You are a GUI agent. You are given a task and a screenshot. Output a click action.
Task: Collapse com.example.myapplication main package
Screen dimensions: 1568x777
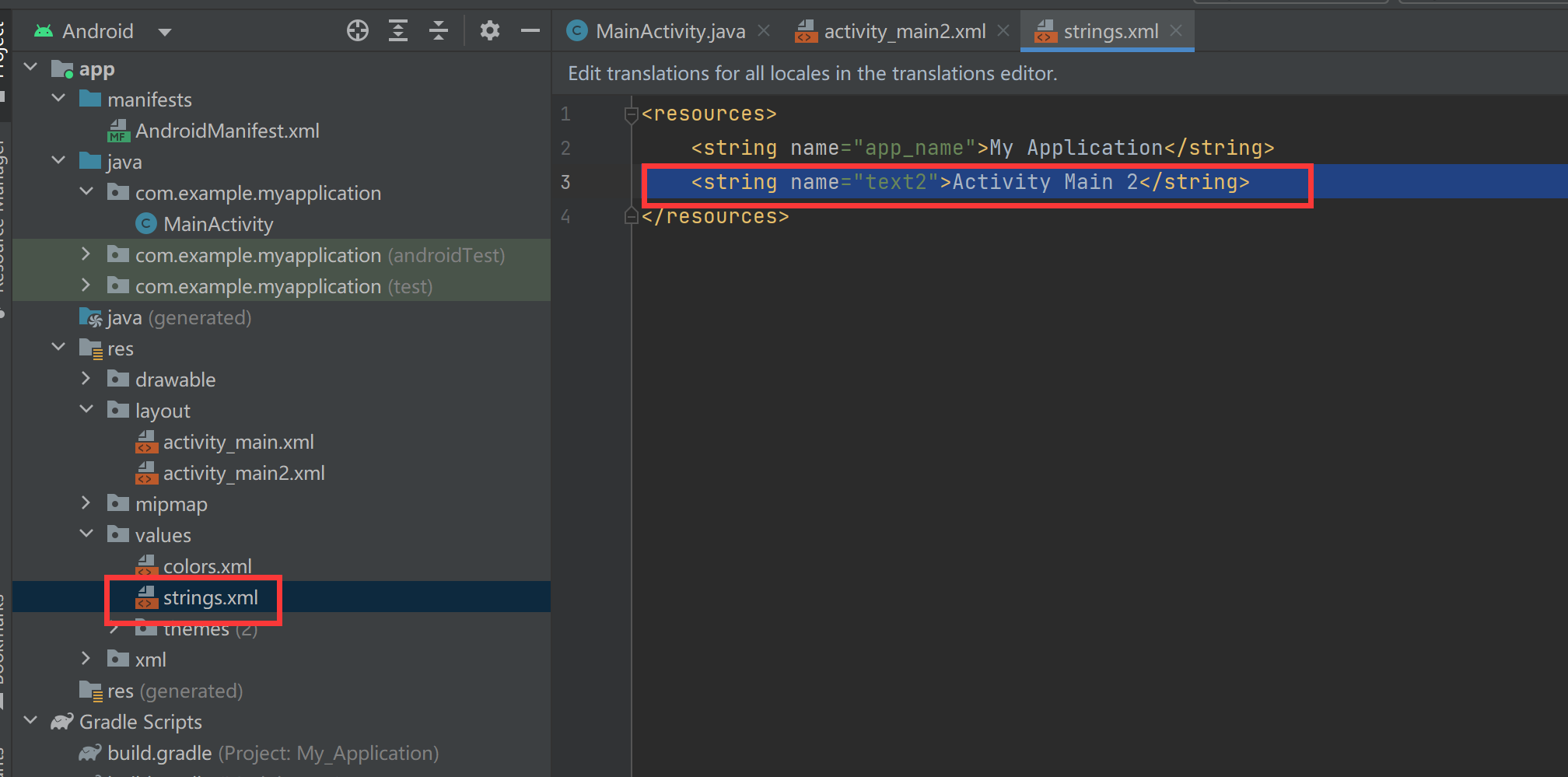pyautogui.click(x=86, y=192)
